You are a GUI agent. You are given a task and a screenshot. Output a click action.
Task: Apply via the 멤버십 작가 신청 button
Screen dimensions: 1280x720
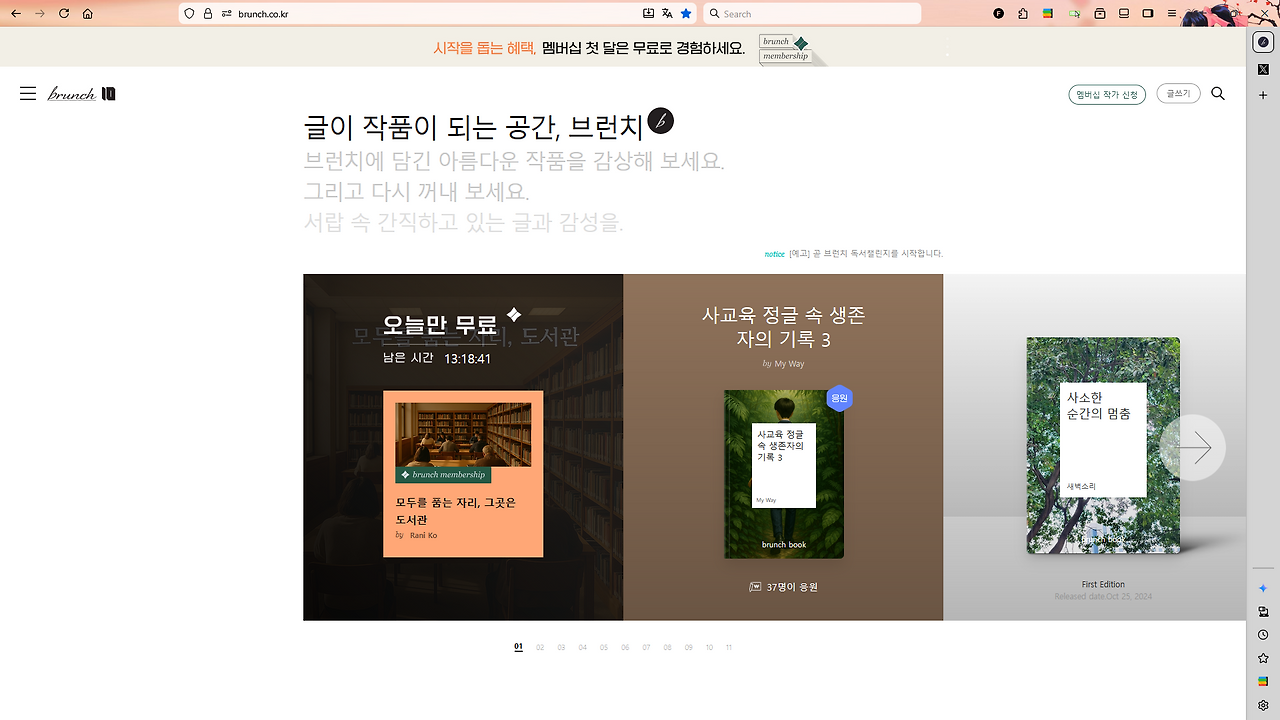(x=1107, y=93)
